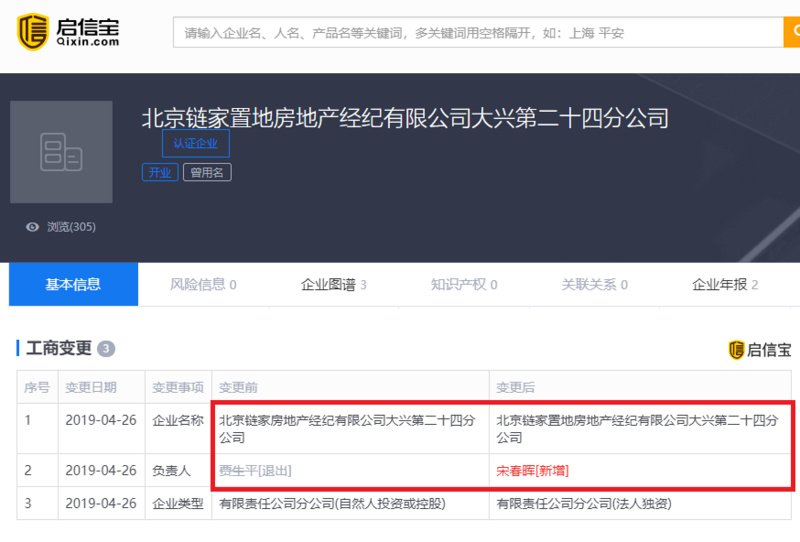
Task: Click the company placeholder avatar image
Action: coord(61,152)
